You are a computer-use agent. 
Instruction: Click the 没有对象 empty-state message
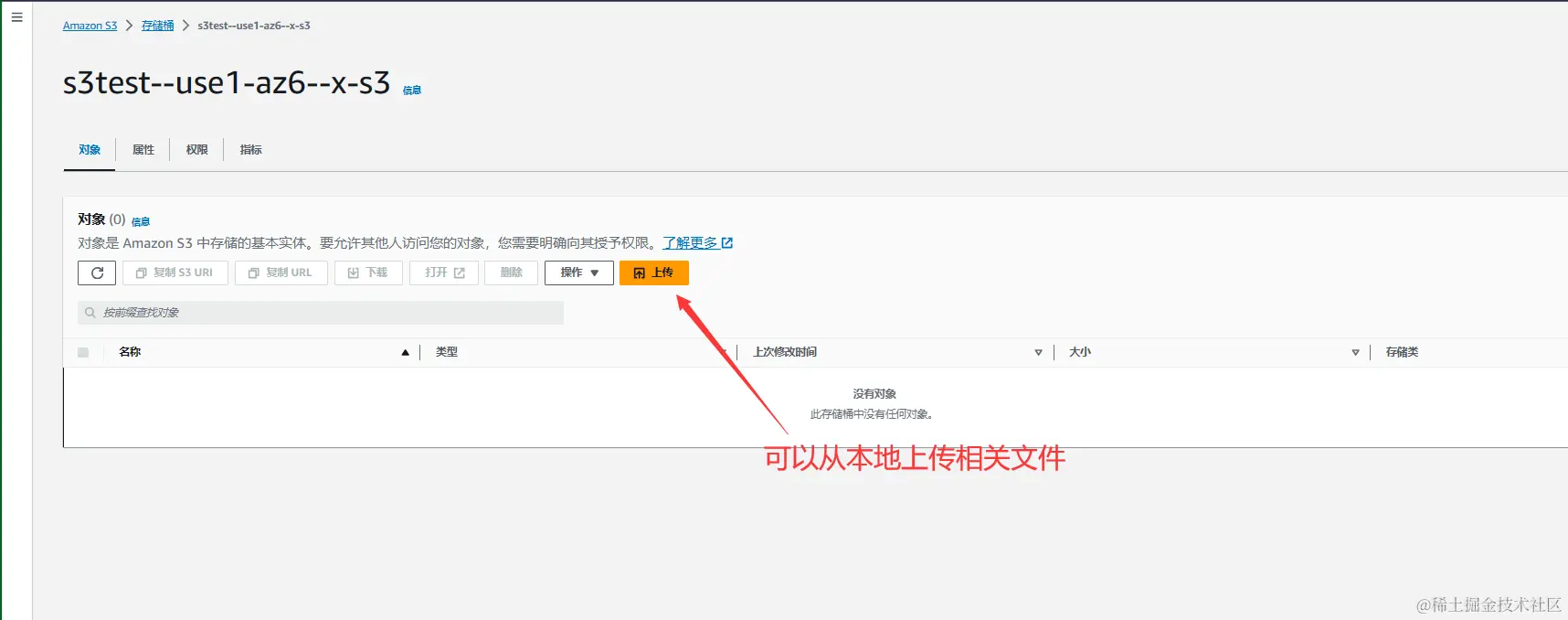pos(874,394)
